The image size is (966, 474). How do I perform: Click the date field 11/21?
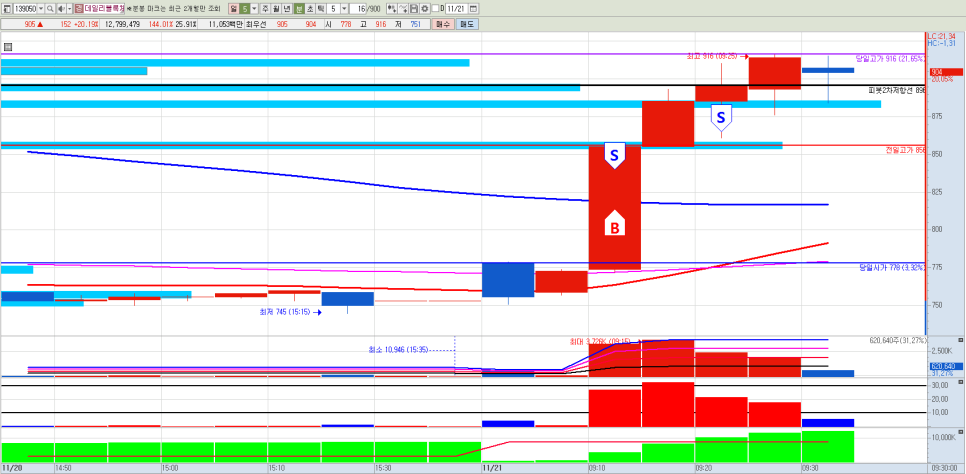pyautogui.click(x=456, y=9)
